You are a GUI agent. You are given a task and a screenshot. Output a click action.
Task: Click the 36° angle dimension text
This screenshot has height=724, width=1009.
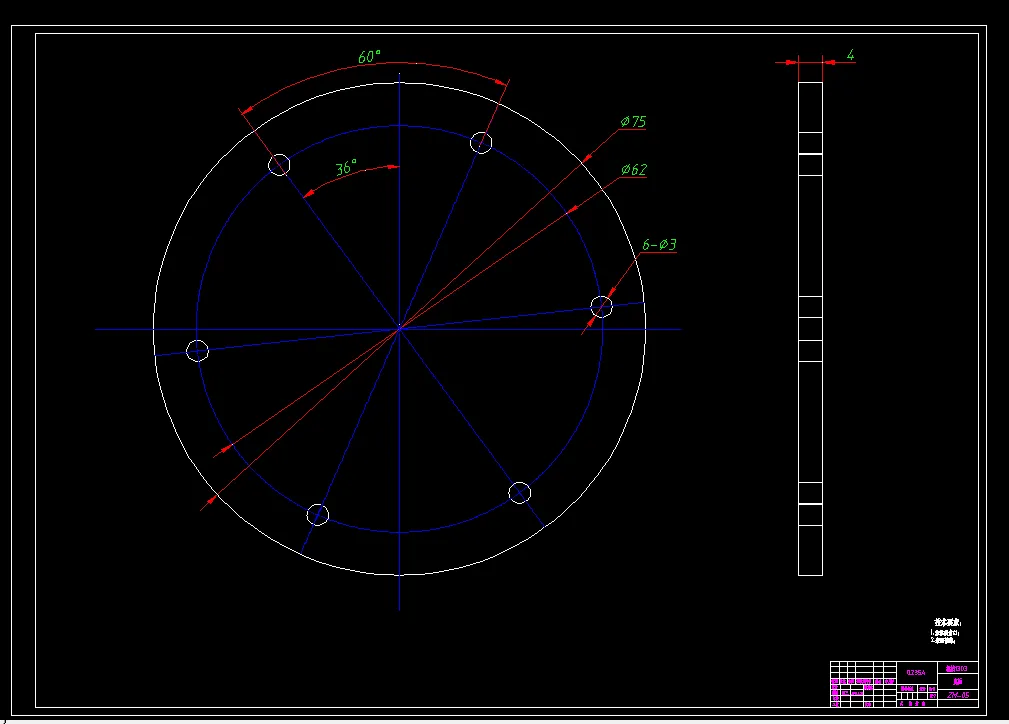[x=346, y=168]
